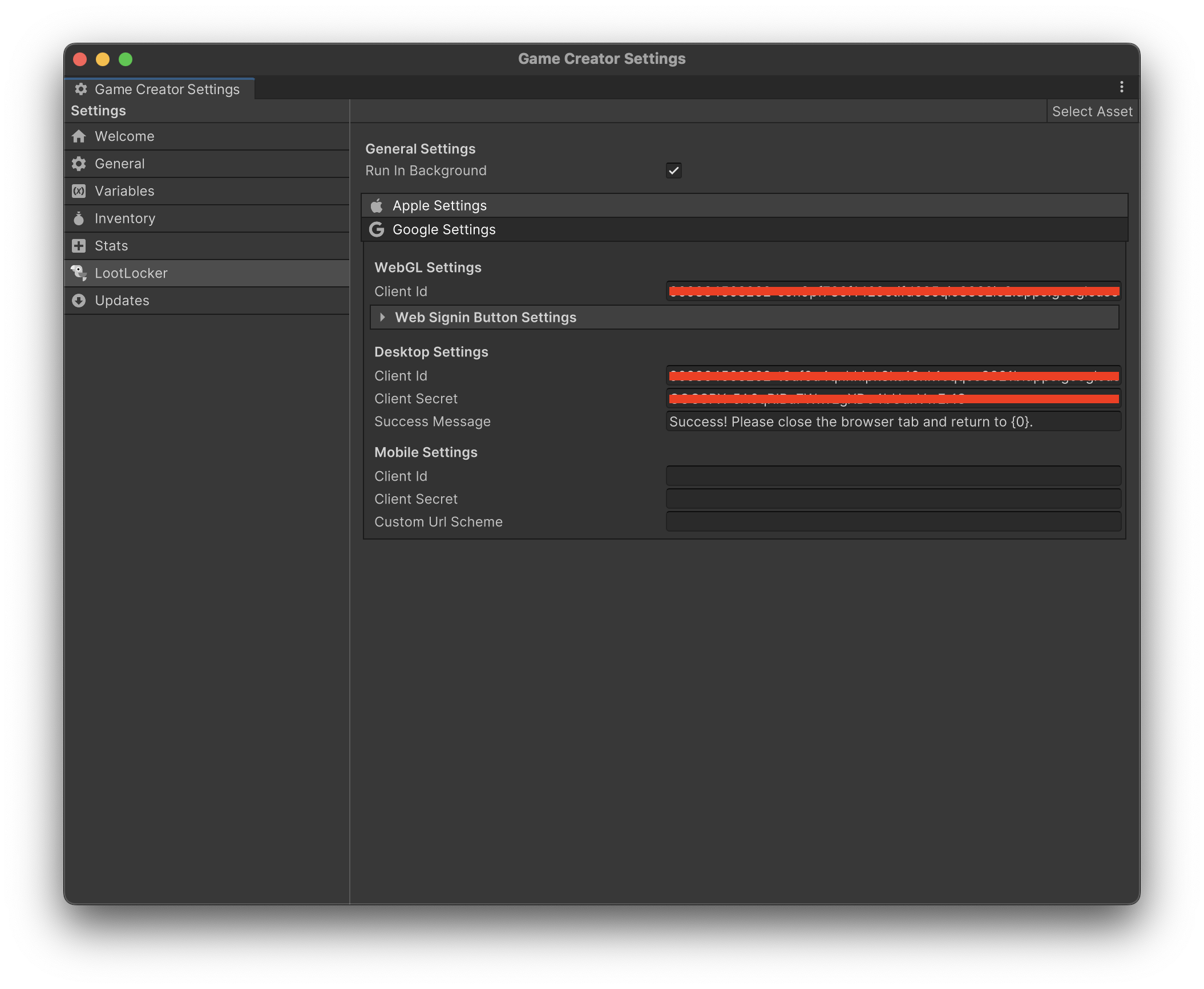This screenshot has height=989, width=1204.
Task: Toggle the Run In Background checkbox
Action: (673, 171)
